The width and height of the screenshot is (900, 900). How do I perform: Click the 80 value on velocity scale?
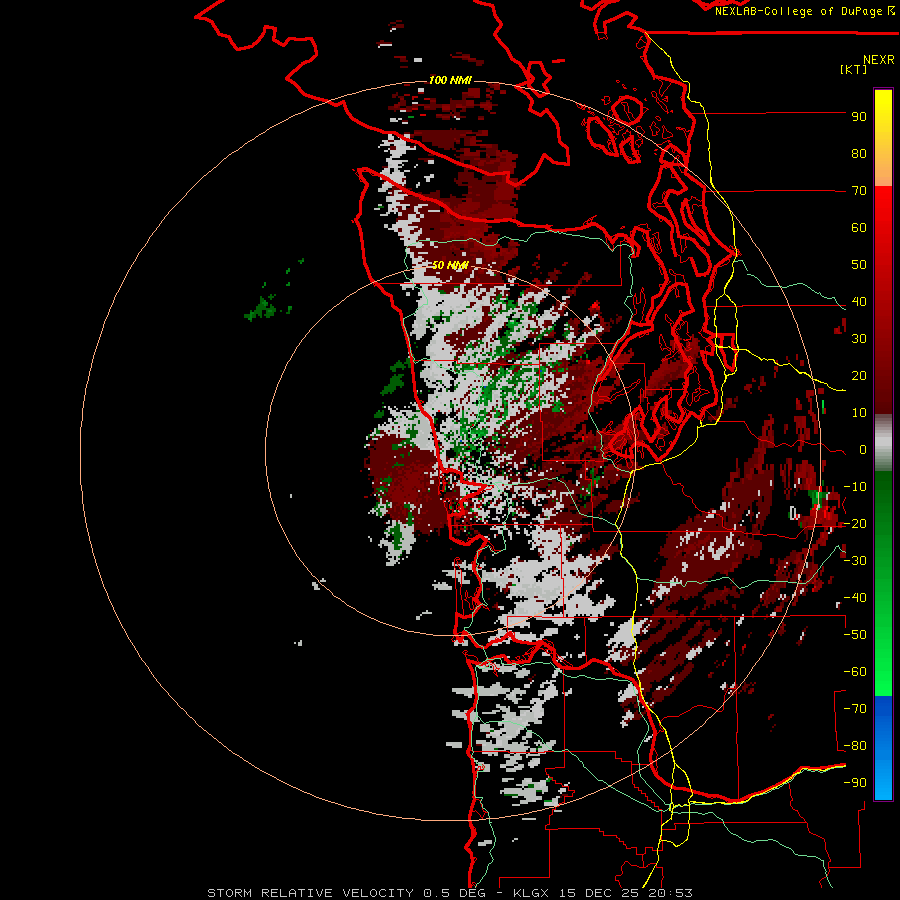point(859,154)
